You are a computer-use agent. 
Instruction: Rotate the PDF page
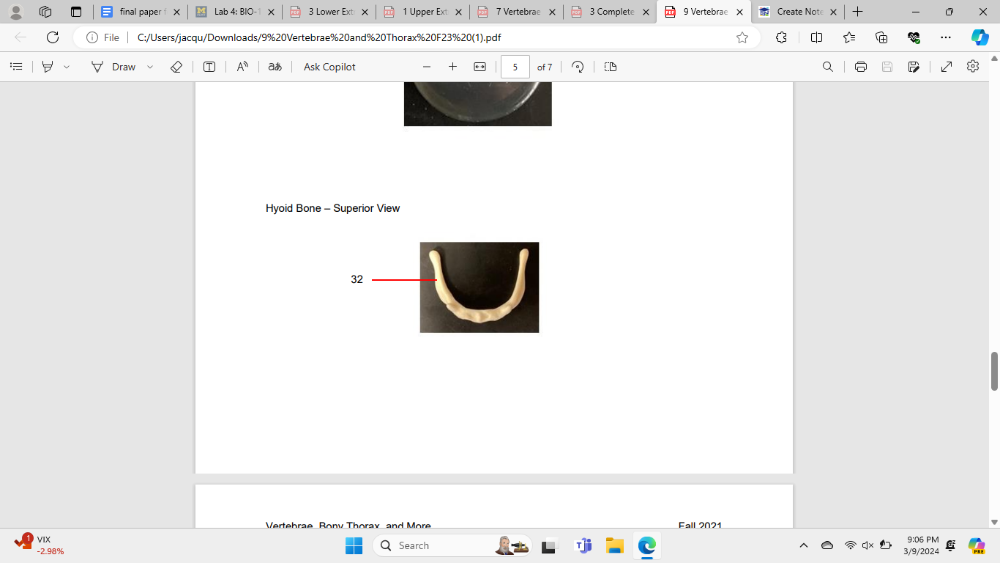578,67
